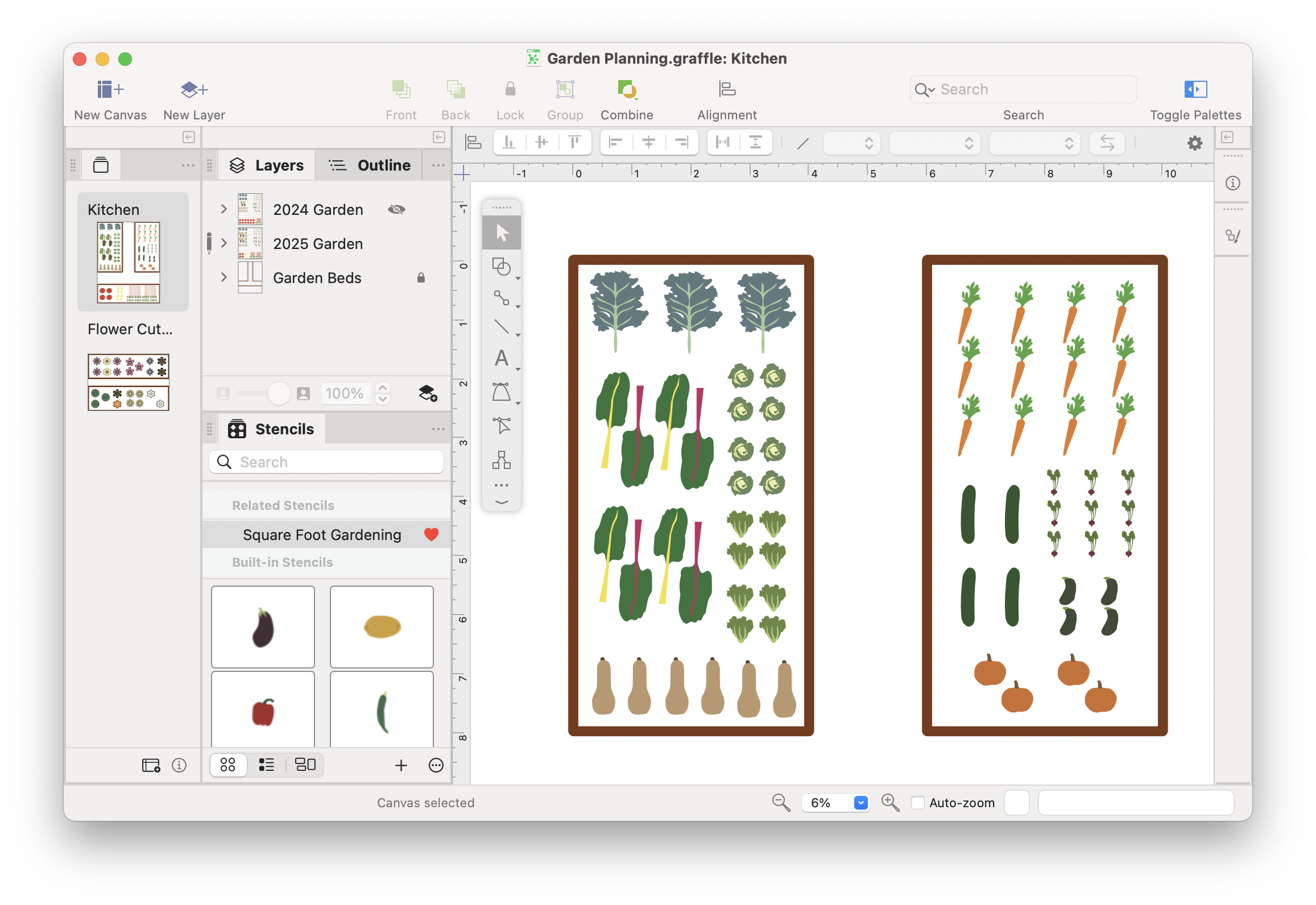This screenshot has height=905, width=1316.
Task: Click the zoom in magnifier icon
Action: [890, 803]
